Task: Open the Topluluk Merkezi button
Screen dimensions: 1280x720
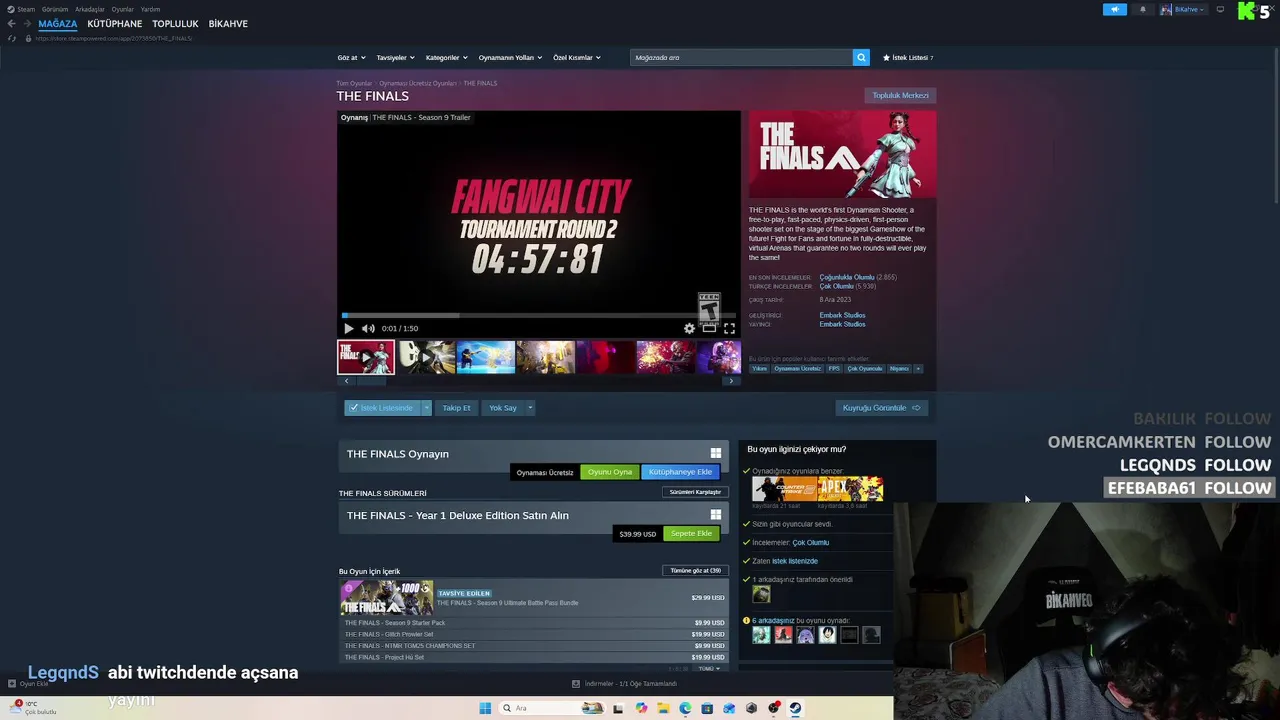Action: coord(900,96)
